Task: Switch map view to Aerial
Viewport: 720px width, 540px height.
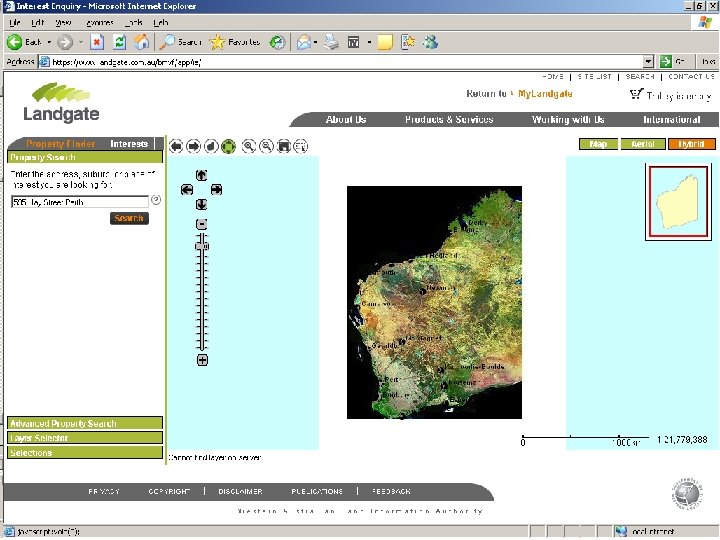Action: tap(643, 144)
